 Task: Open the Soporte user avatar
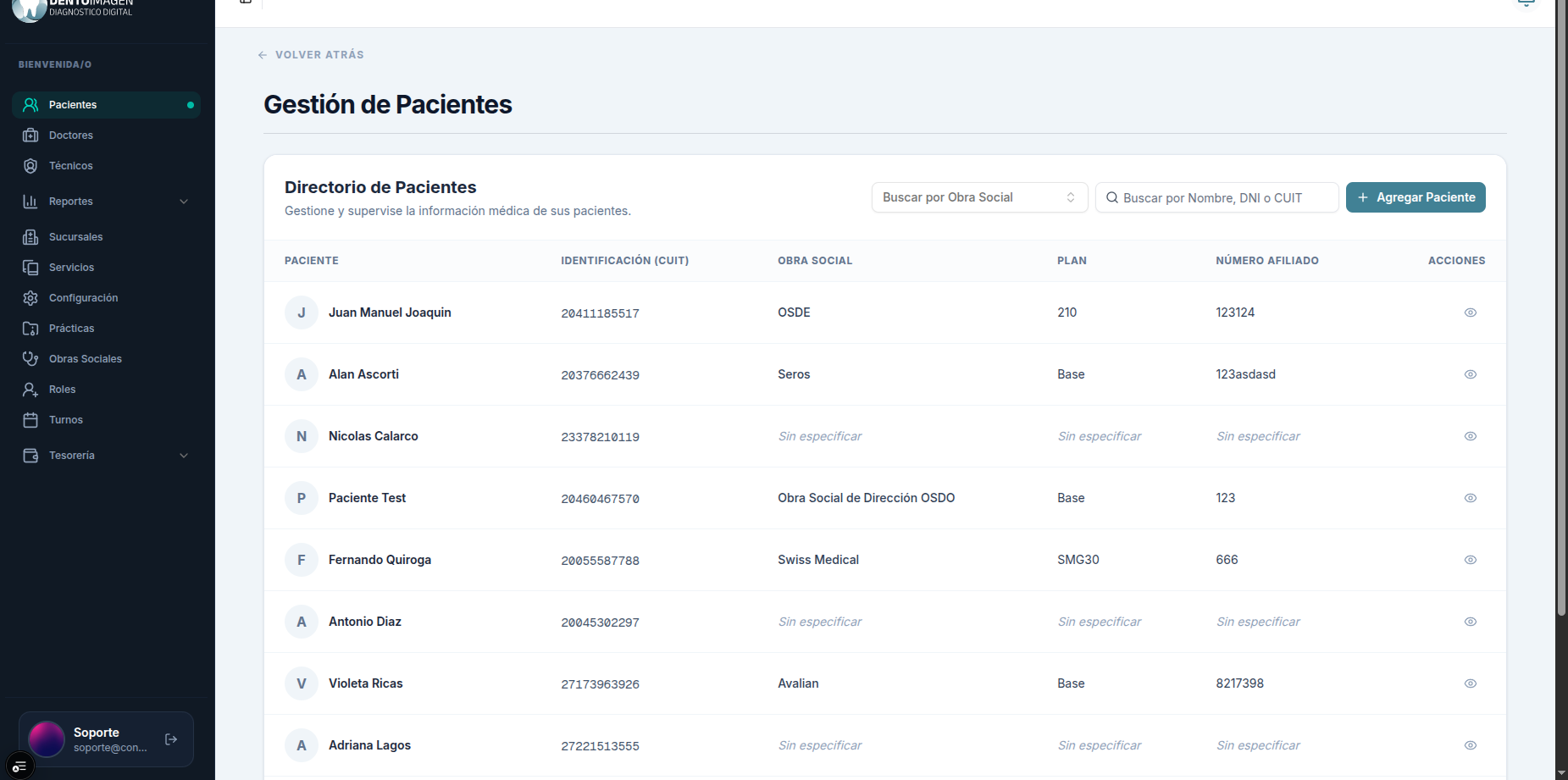[47, 739]
